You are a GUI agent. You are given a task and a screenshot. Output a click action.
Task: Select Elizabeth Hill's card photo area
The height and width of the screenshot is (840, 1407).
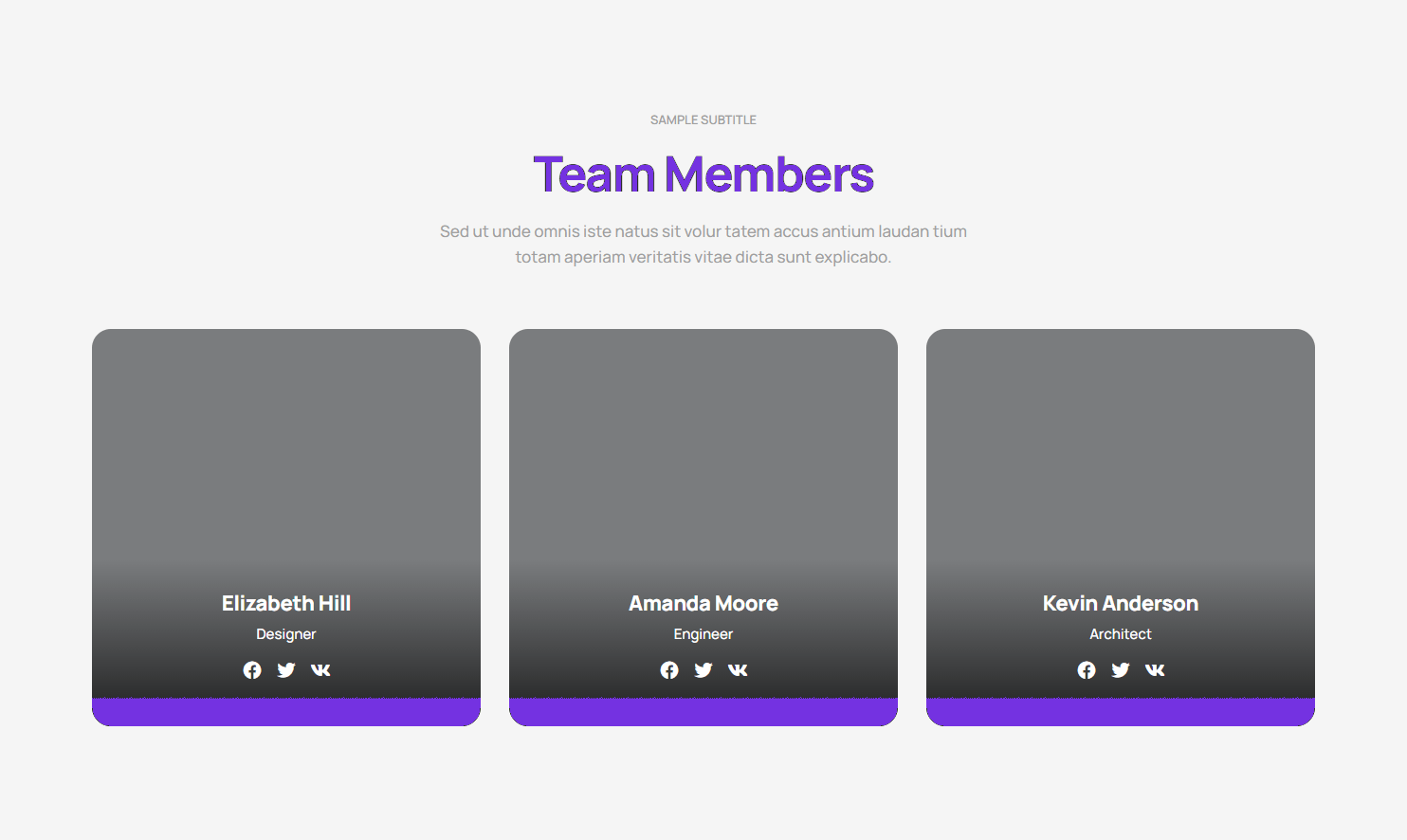286,446
